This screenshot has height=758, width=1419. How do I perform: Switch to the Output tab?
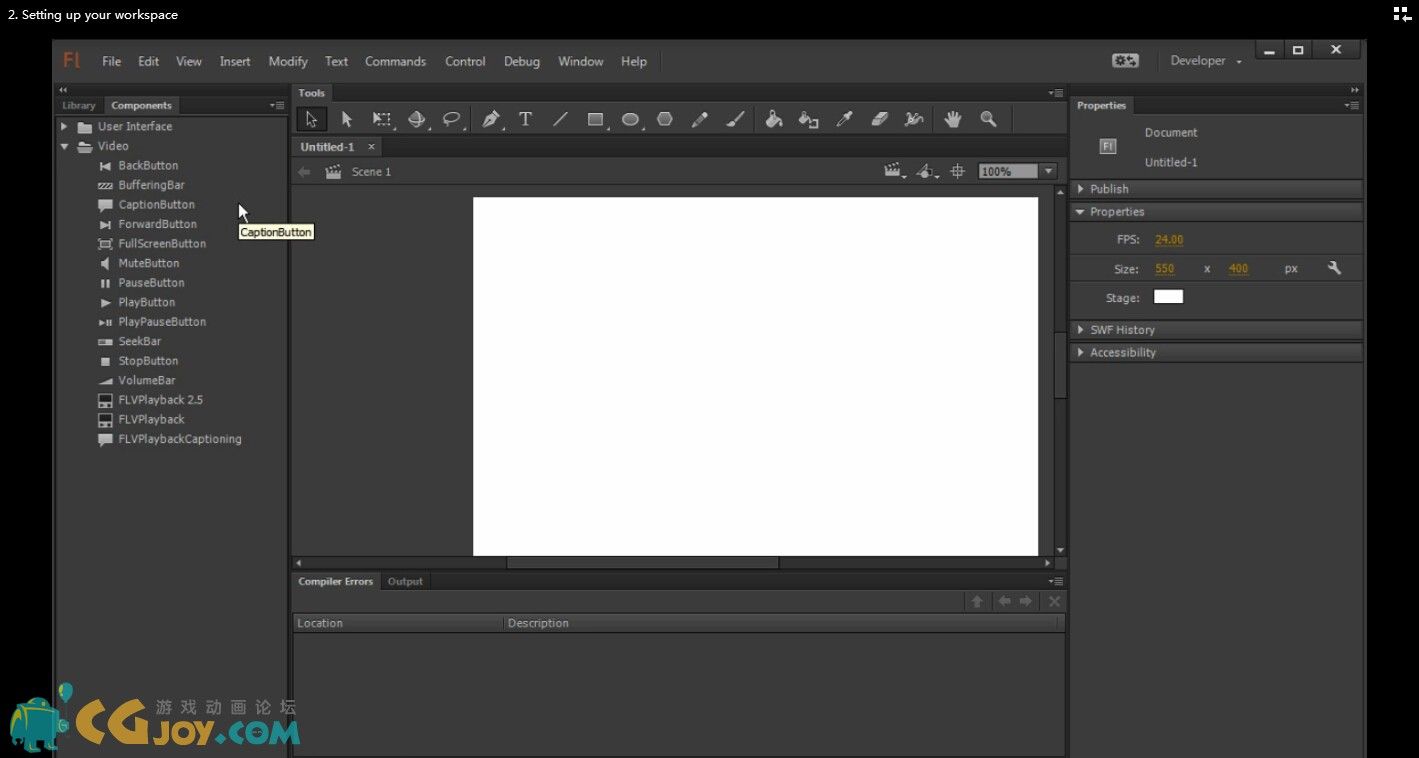pos(405,581)
